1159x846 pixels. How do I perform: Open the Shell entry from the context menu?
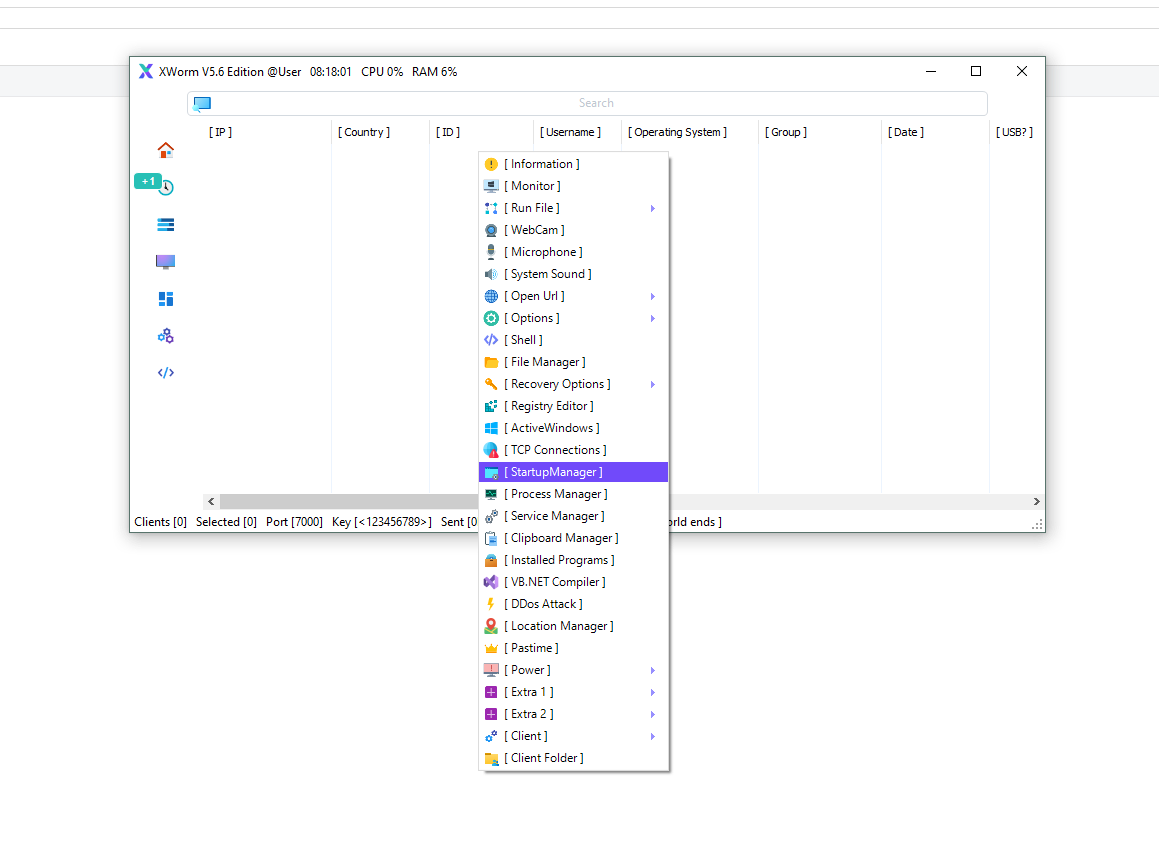click(x=526, y=339)
